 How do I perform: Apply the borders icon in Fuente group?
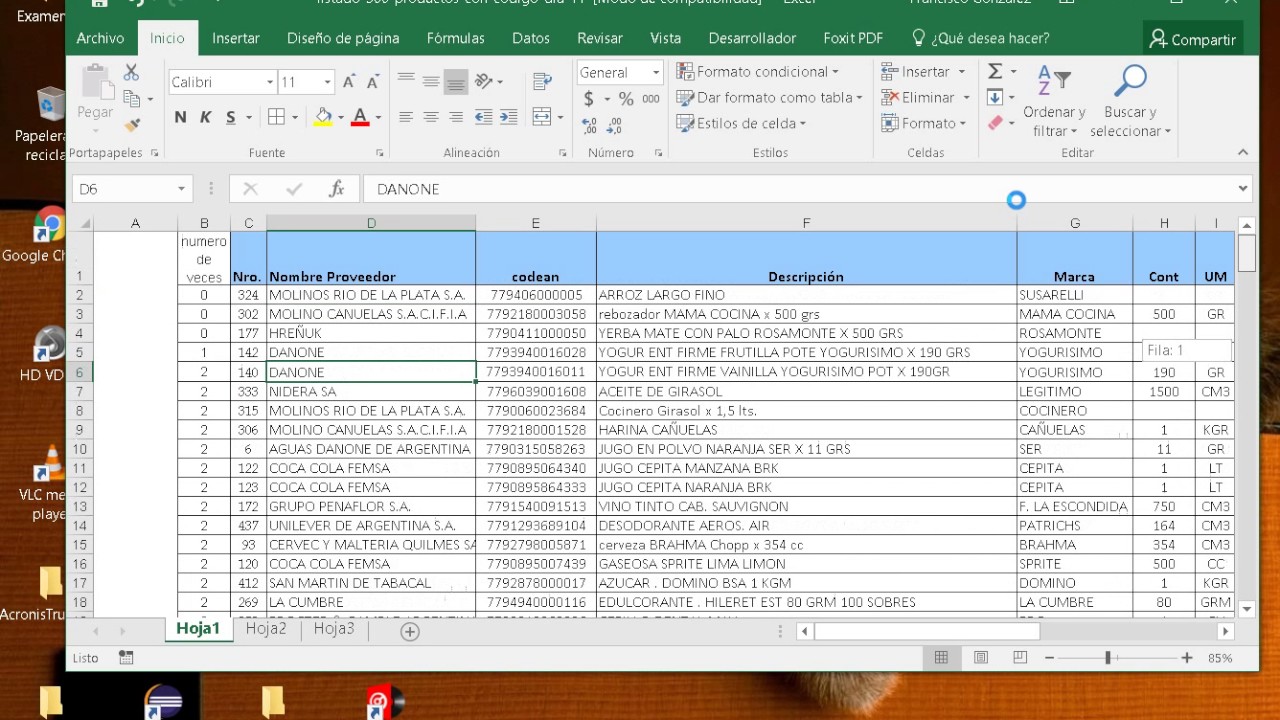(x=277, y=117)
